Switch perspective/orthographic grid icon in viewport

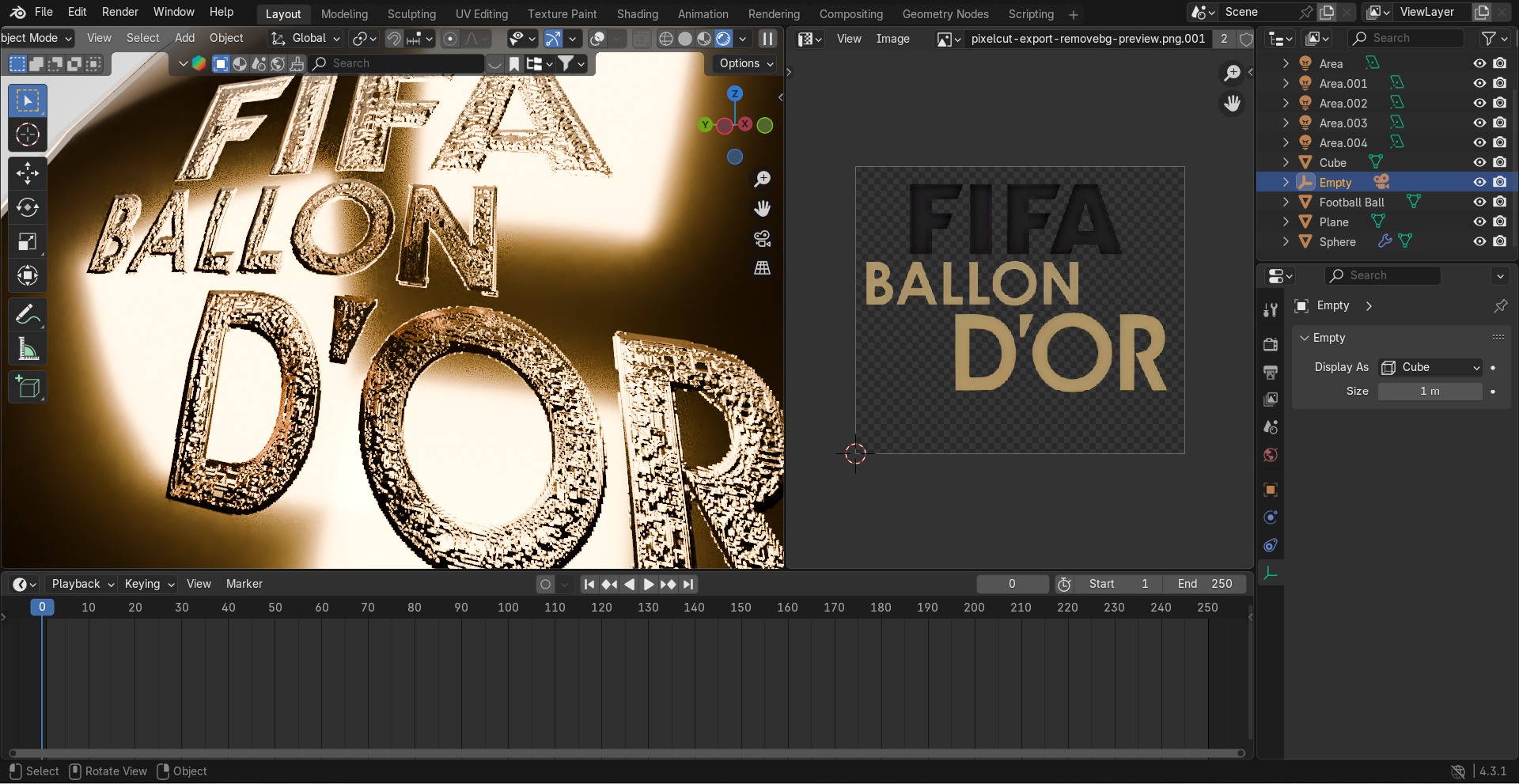click(762, 268)
